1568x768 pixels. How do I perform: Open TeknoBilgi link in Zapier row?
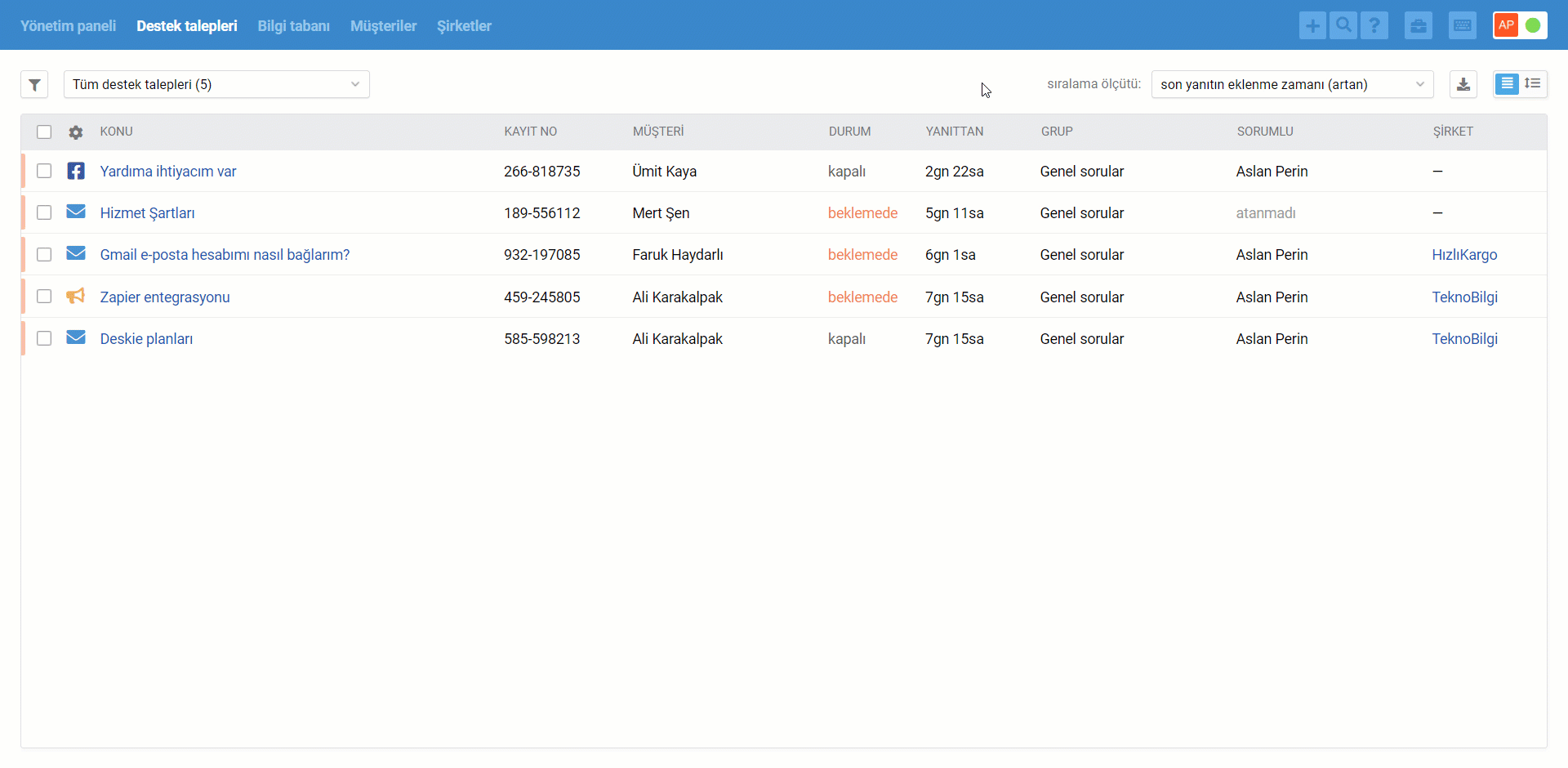[1464, 297]
